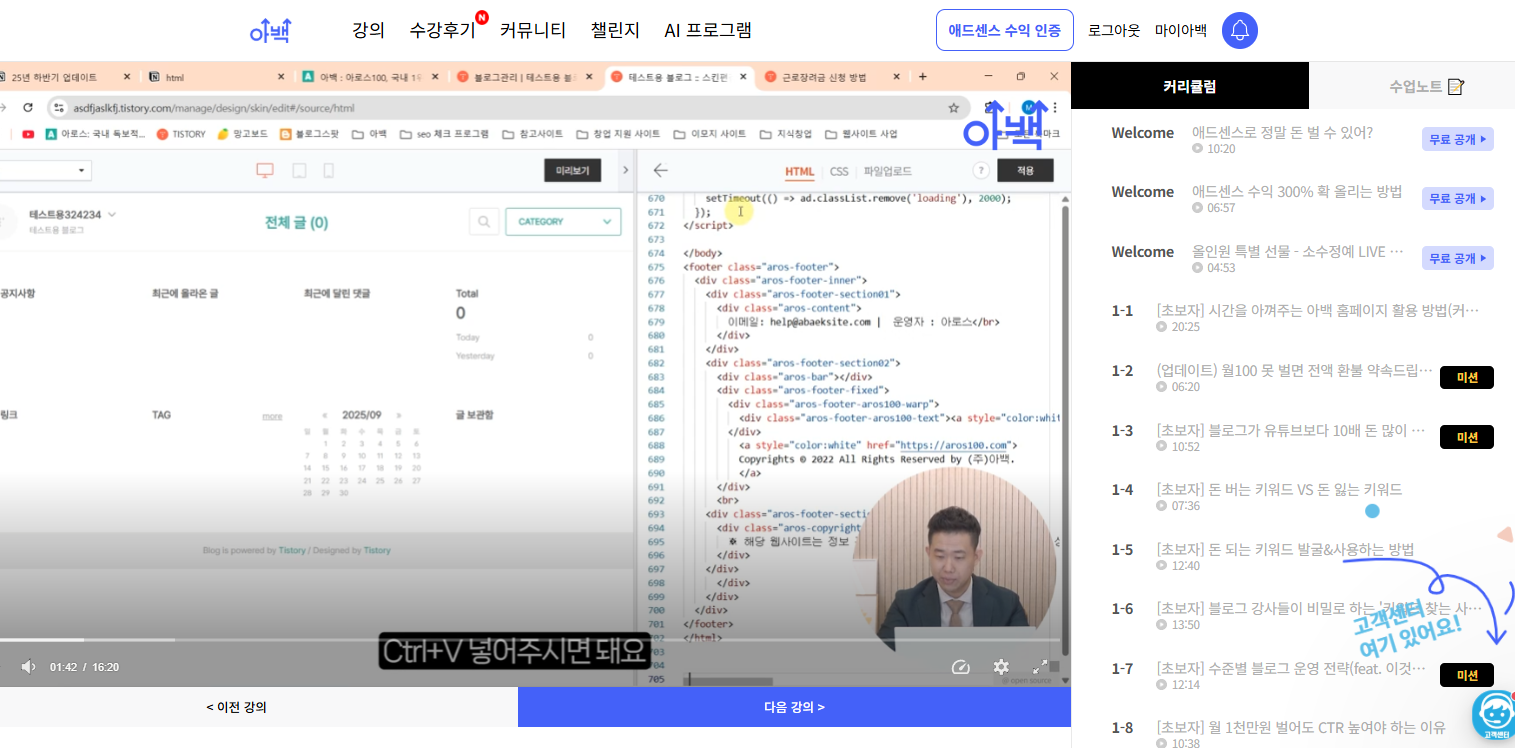Click 무료 공개 for 애드센스로 정말 돈 벌 수 있어?
Screen dimensions: 1515x748
(x=1457, y=139)
